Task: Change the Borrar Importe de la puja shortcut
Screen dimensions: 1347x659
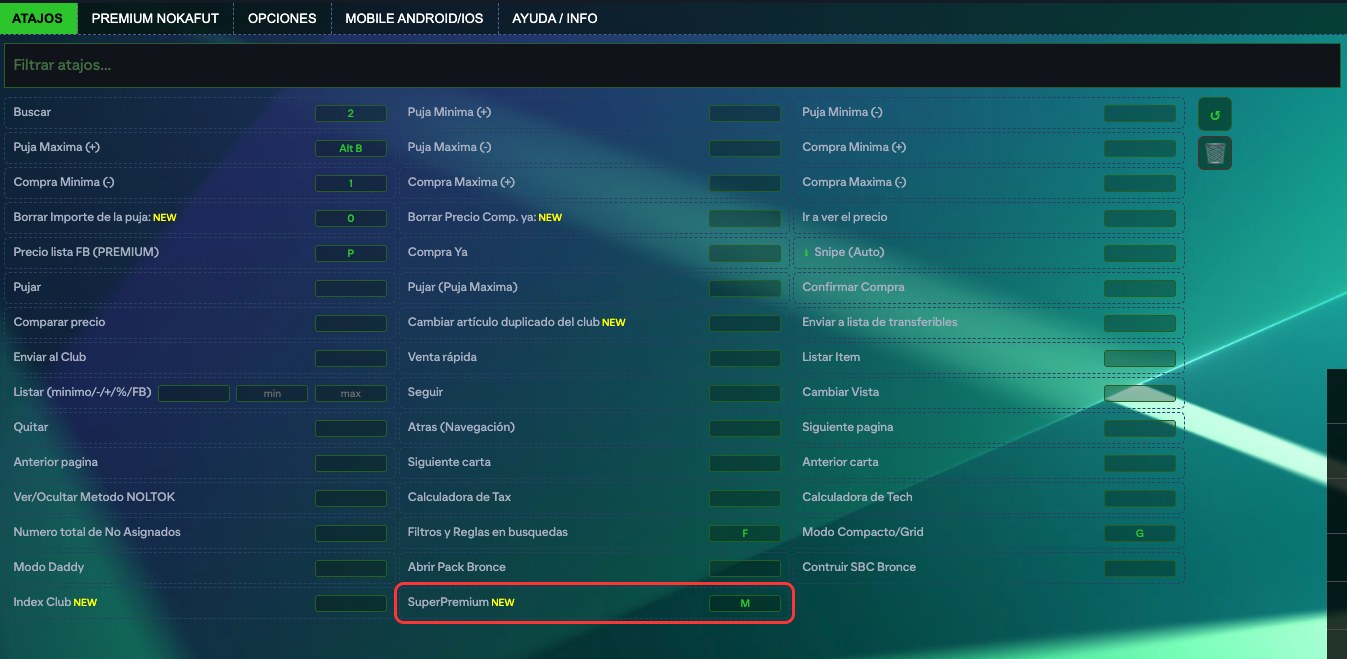Action: [351, 219]
